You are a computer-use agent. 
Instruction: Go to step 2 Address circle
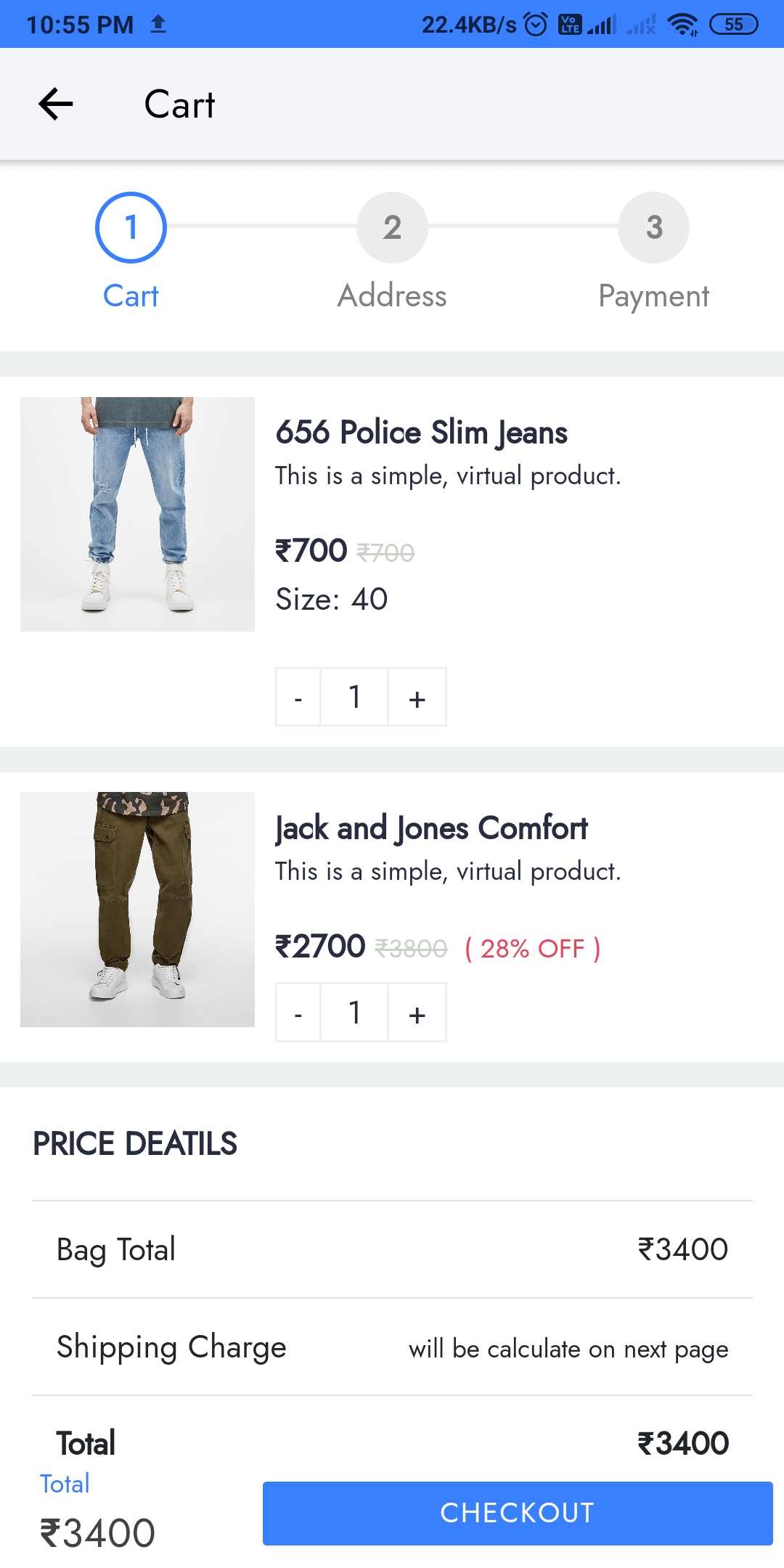point(392,227)
